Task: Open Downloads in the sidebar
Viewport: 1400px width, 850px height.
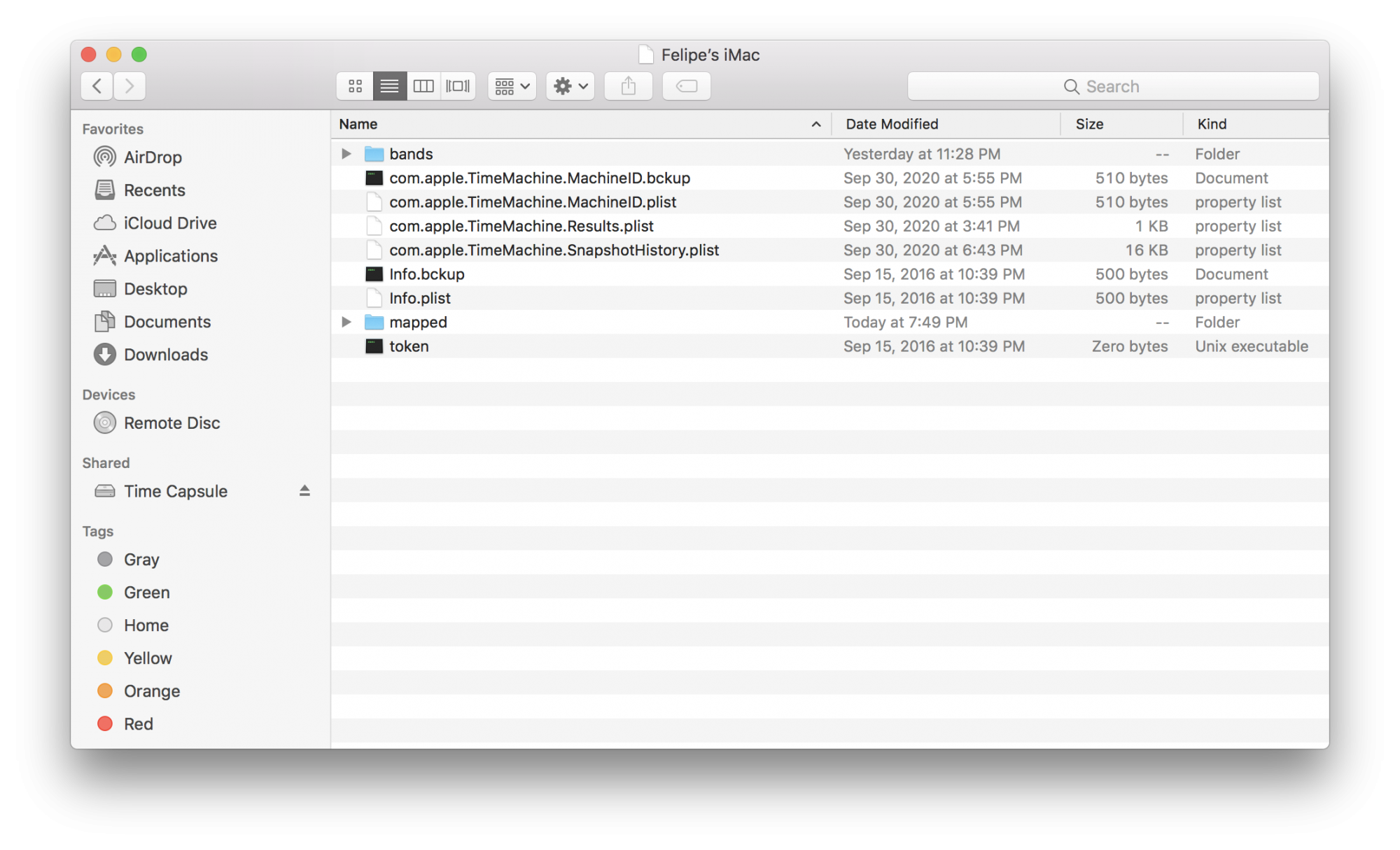Action: [166, 355]
